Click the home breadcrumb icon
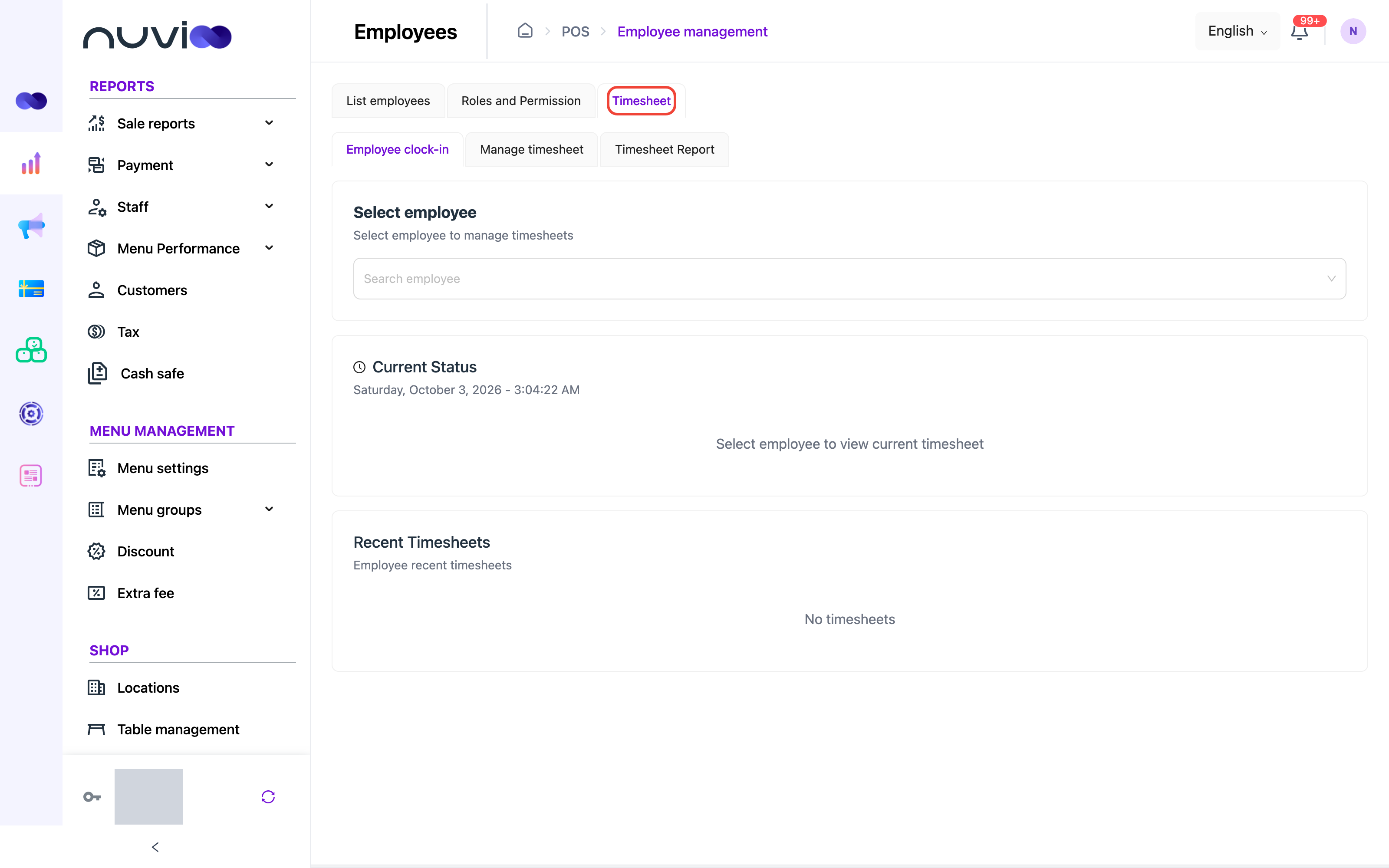Image resolution: width=1389 pixels, height=868 pixels. click(525, 31)
